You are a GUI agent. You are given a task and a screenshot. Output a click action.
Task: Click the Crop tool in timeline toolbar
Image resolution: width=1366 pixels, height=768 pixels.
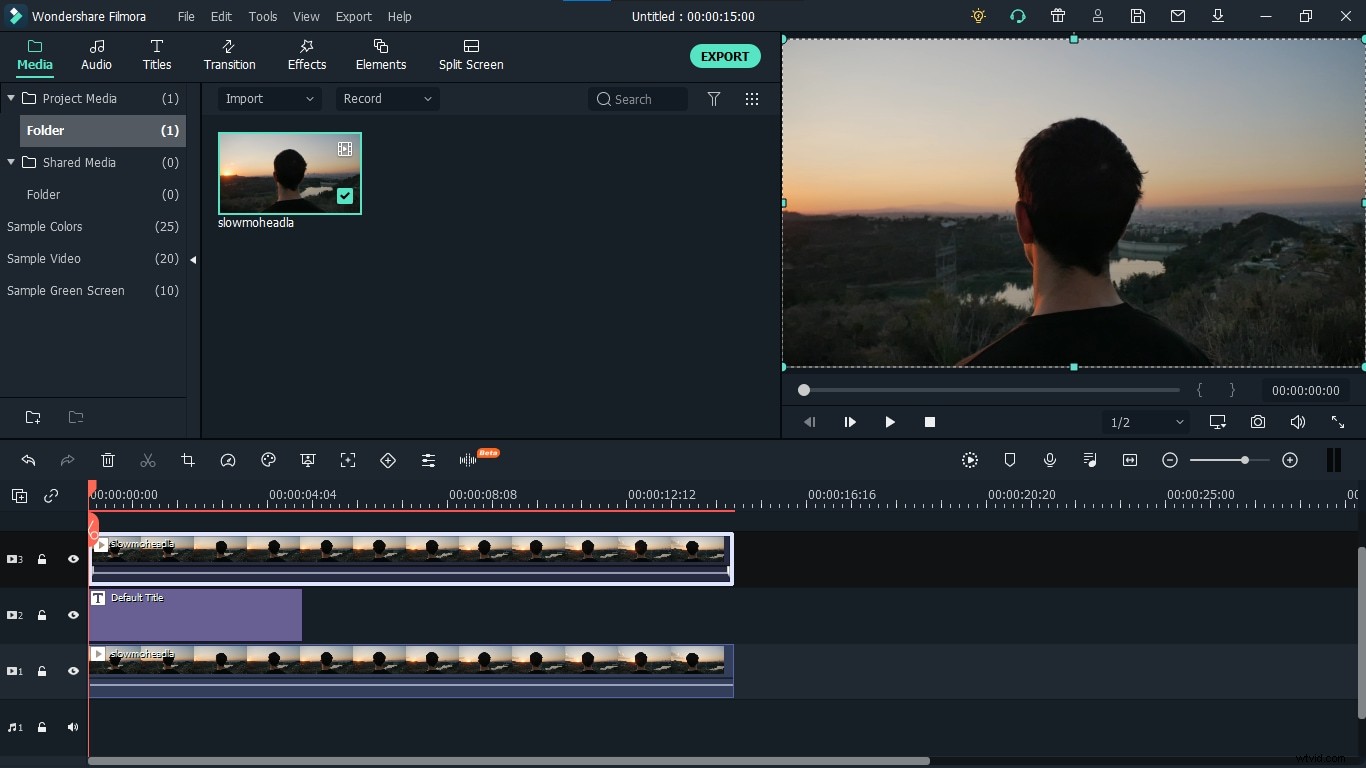(188, 460)
